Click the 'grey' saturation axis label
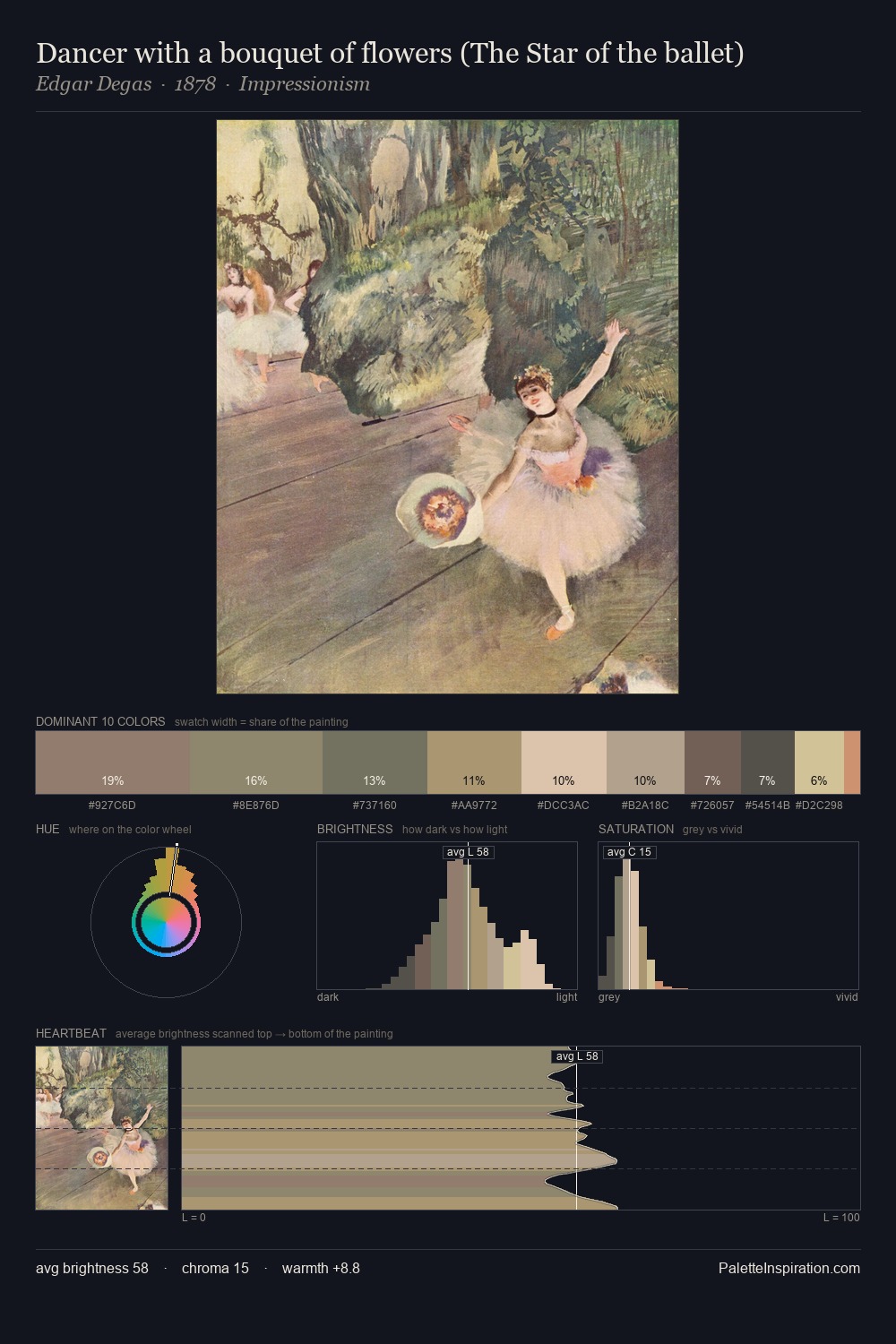Image resolution: width=896 pixels, height=1344 pixels. tap(609, 997)
